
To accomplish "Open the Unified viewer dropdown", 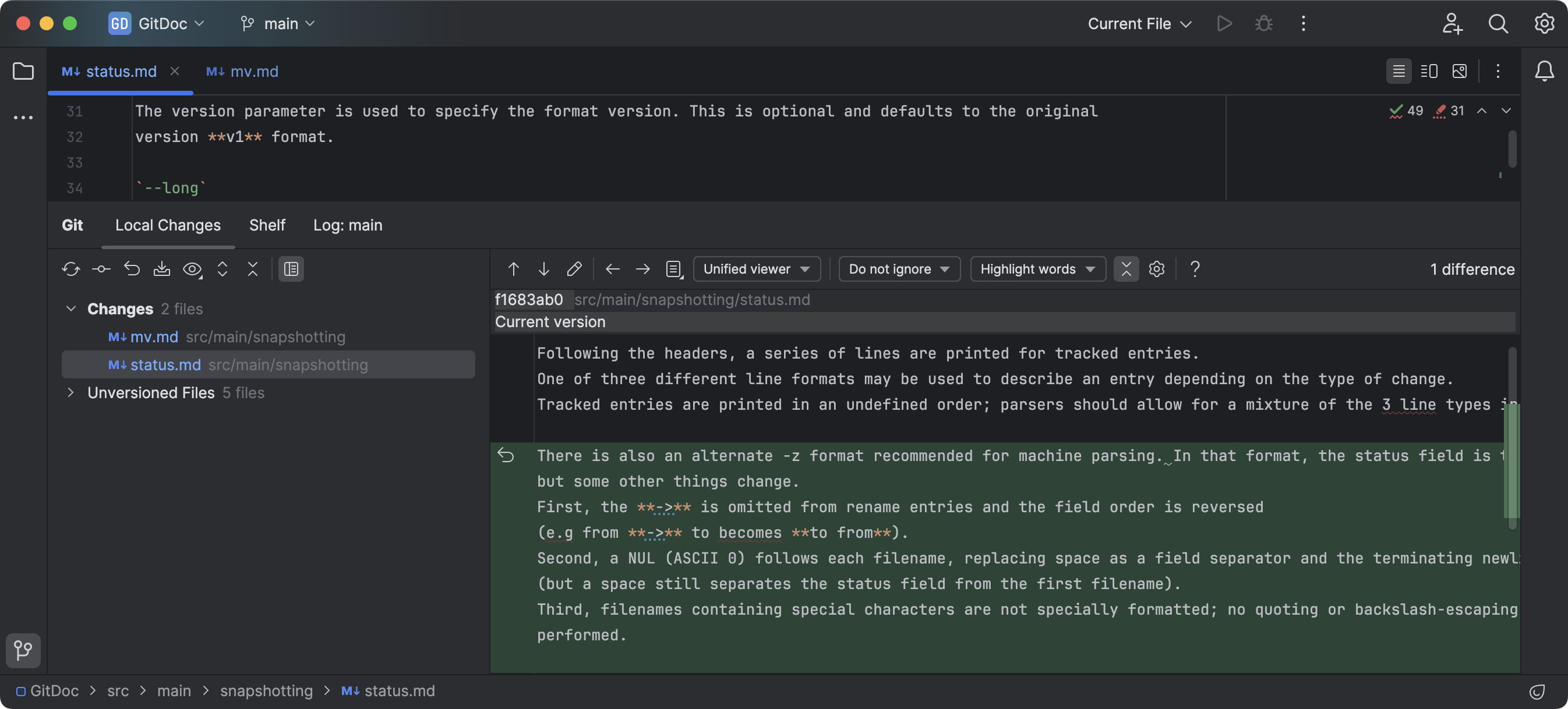I will coord(757,269).
